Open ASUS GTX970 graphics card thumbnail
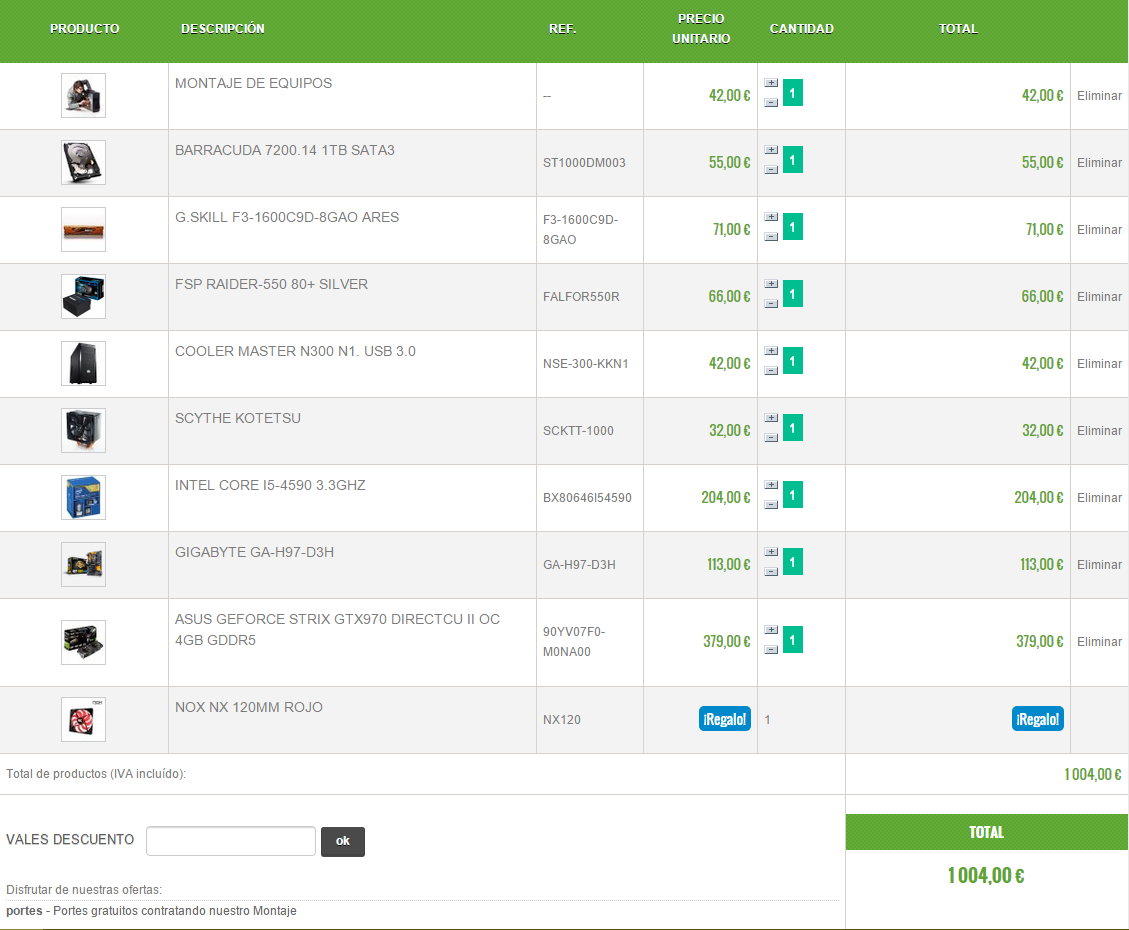 84,641
